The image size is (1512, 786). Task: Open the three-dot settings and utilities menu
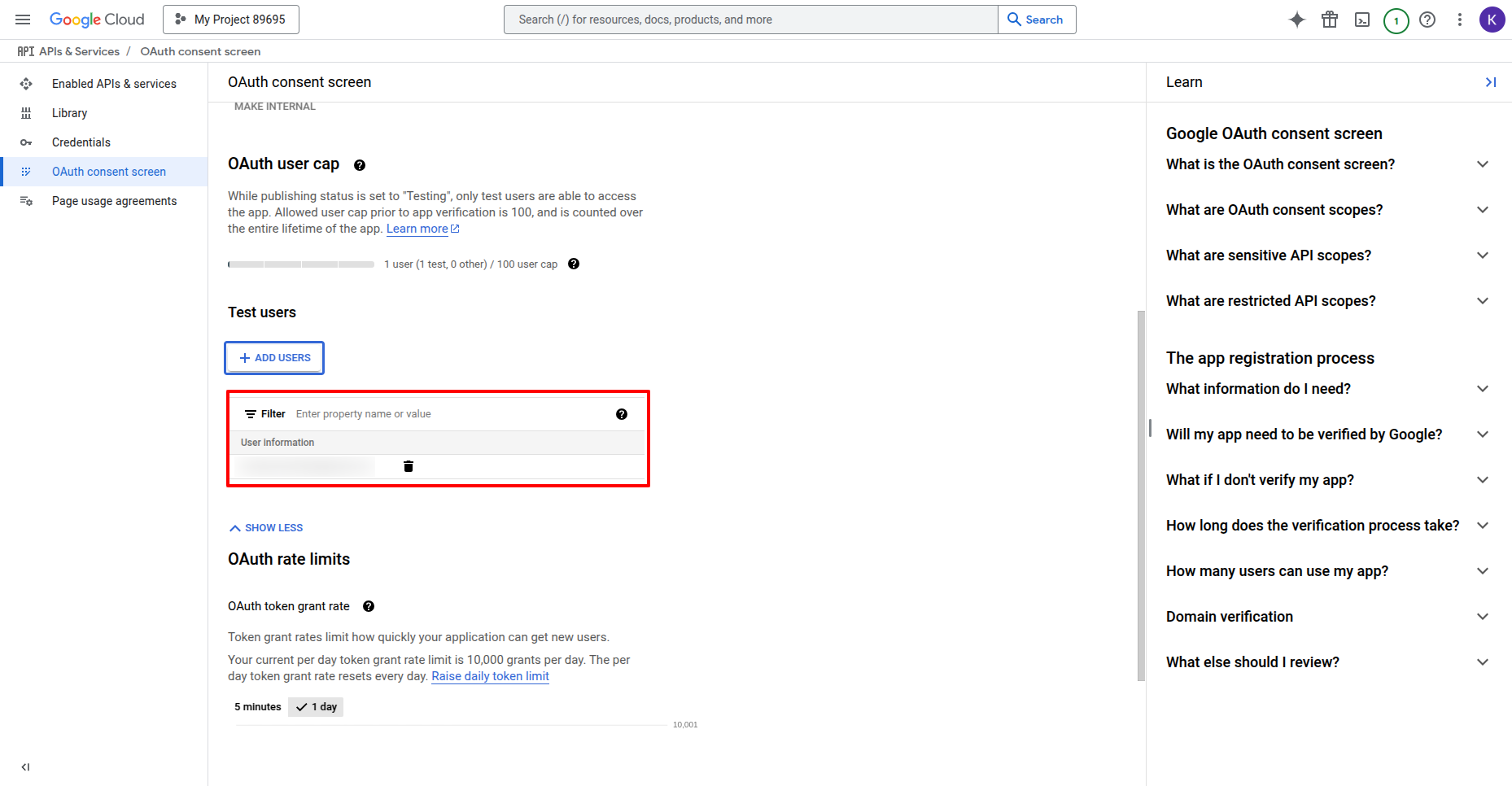coord(1460,20)
